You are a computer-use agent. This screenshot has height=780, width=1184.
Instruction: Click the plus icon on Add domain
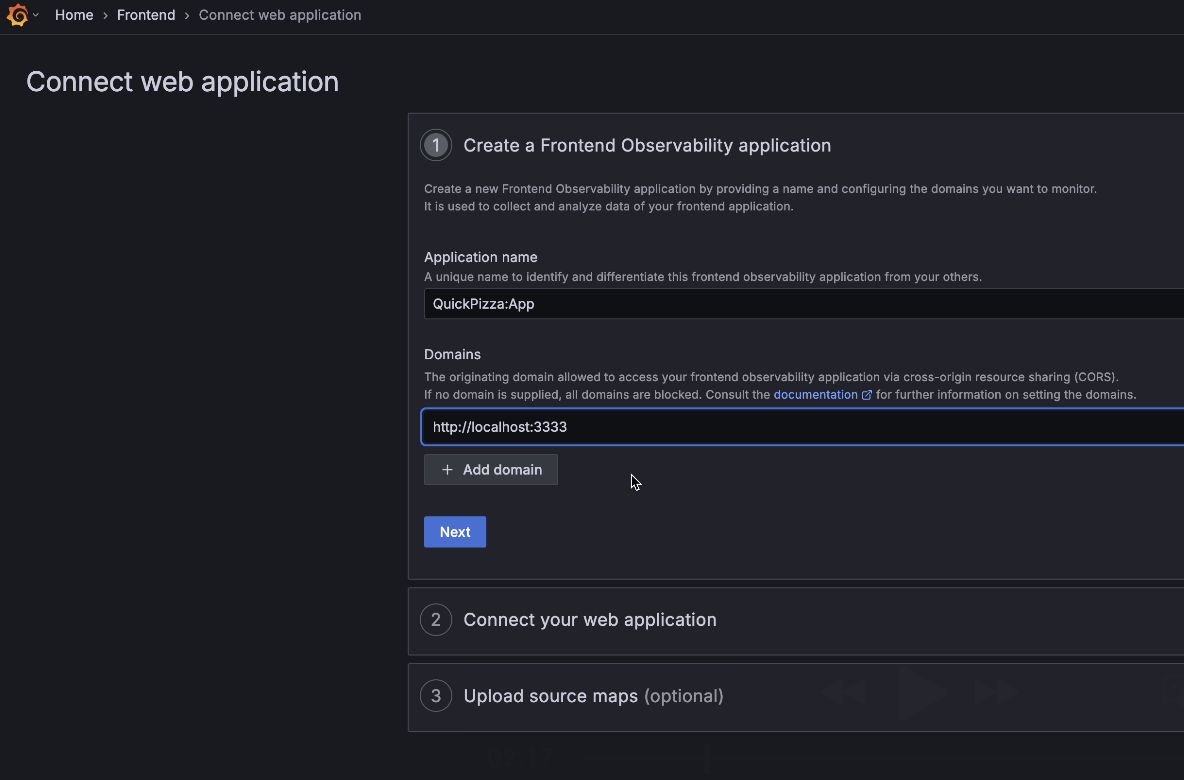point(447,470)
